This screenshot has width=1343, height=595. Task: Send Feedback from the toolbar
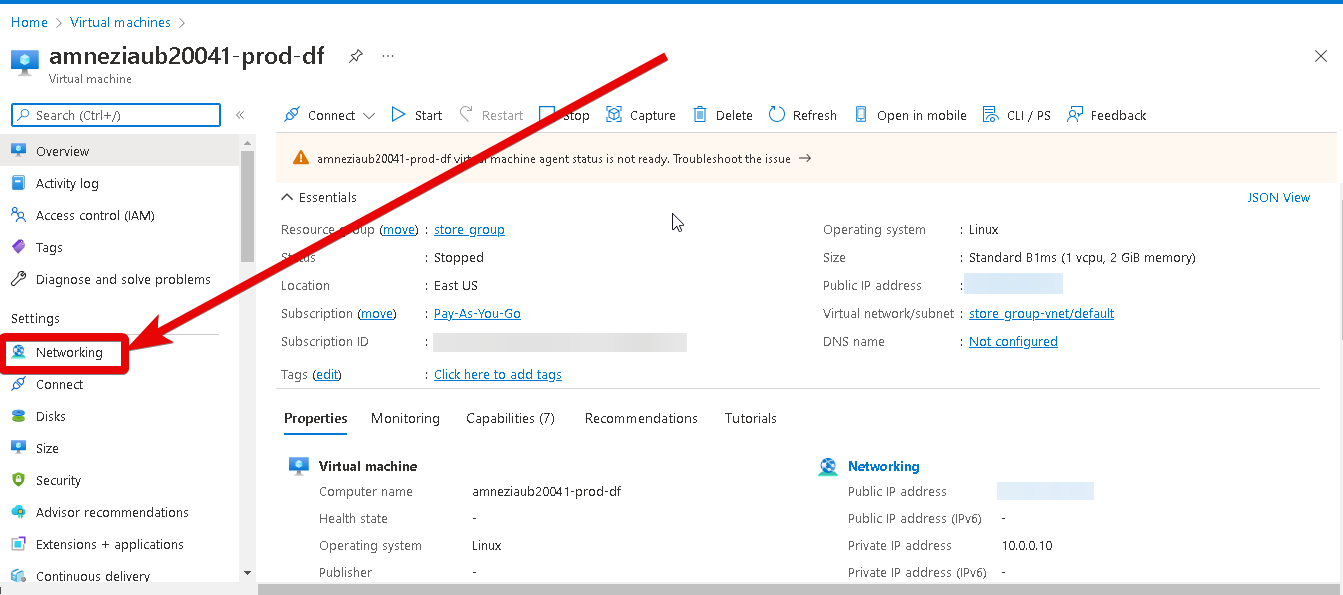pos(1107,115)
